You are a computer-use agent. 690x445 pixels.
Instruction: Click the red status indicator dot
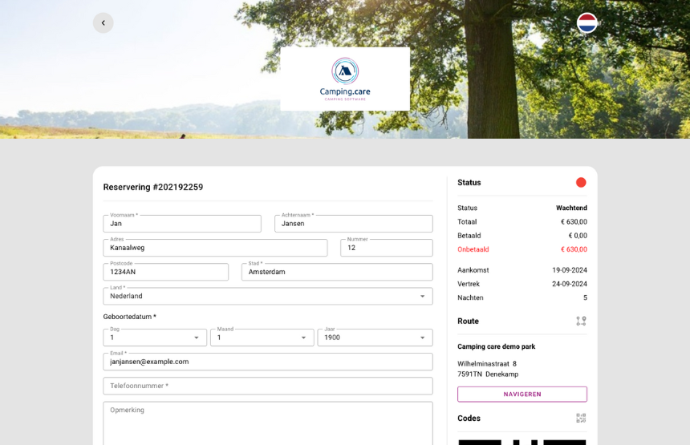pyautogui.click(x=581, y=182)
